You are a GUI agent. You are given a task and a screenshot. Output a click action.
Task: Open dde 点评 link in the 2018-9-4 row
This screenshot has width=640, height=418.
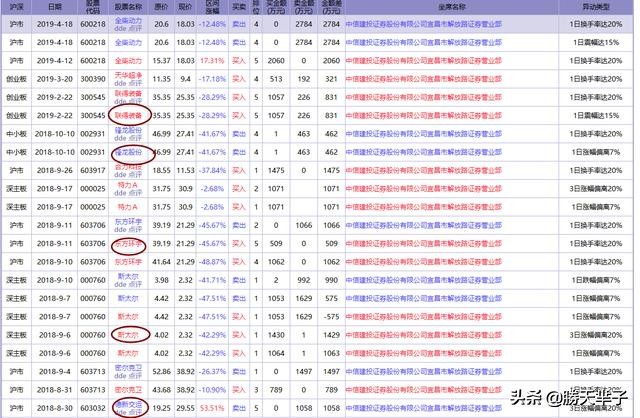click(128, 376)
